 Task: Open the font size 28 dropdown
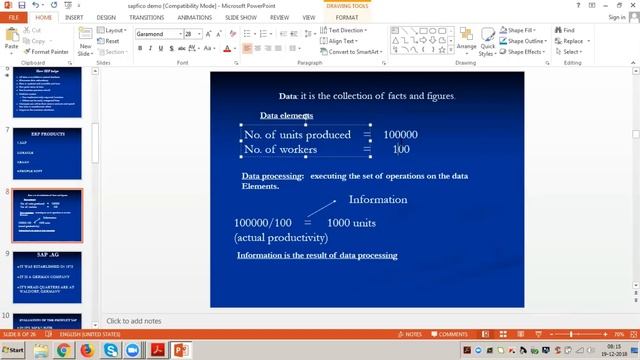tap(200, 34)
